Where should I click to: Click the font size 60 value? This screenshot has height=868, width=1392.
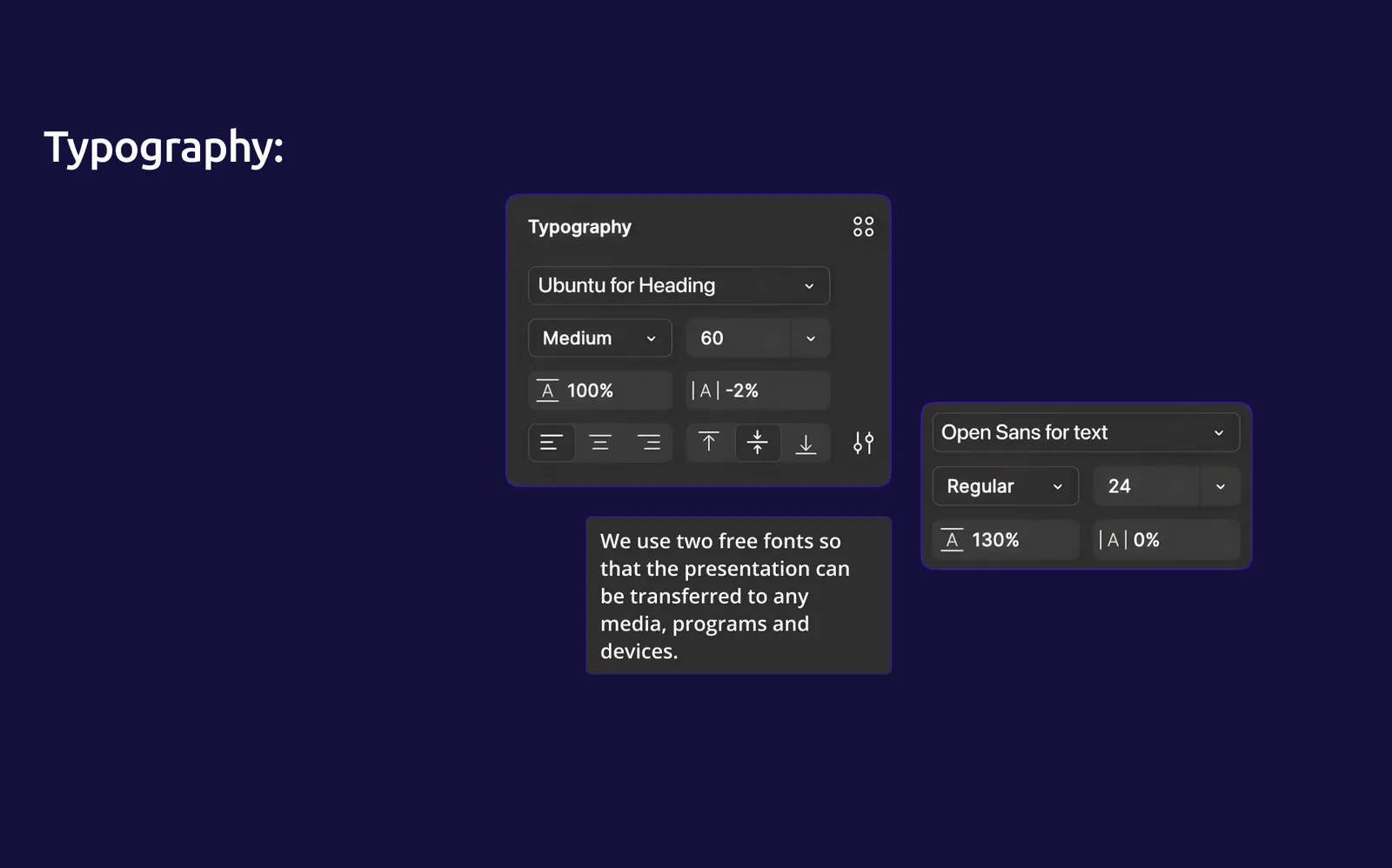coord(712,338)
